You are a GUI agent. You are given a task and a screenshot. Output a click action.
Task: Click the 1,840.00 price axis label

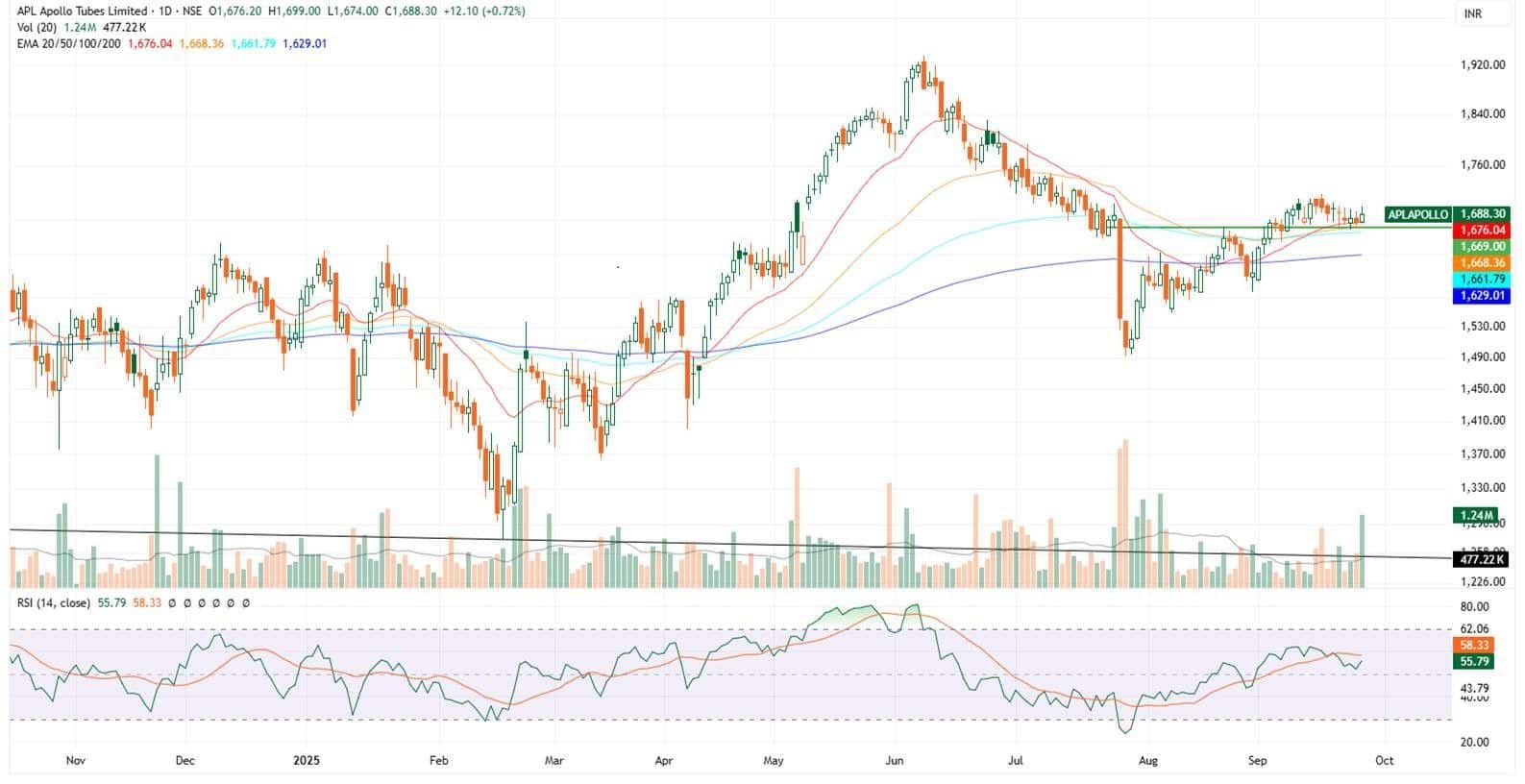pos(1482,114)
